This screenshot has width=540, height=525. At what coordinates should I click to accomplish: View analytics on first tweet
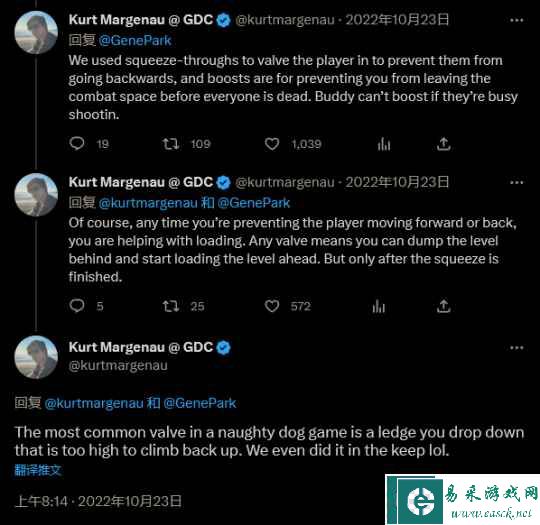pyautogui.click(x=384, y=144)
